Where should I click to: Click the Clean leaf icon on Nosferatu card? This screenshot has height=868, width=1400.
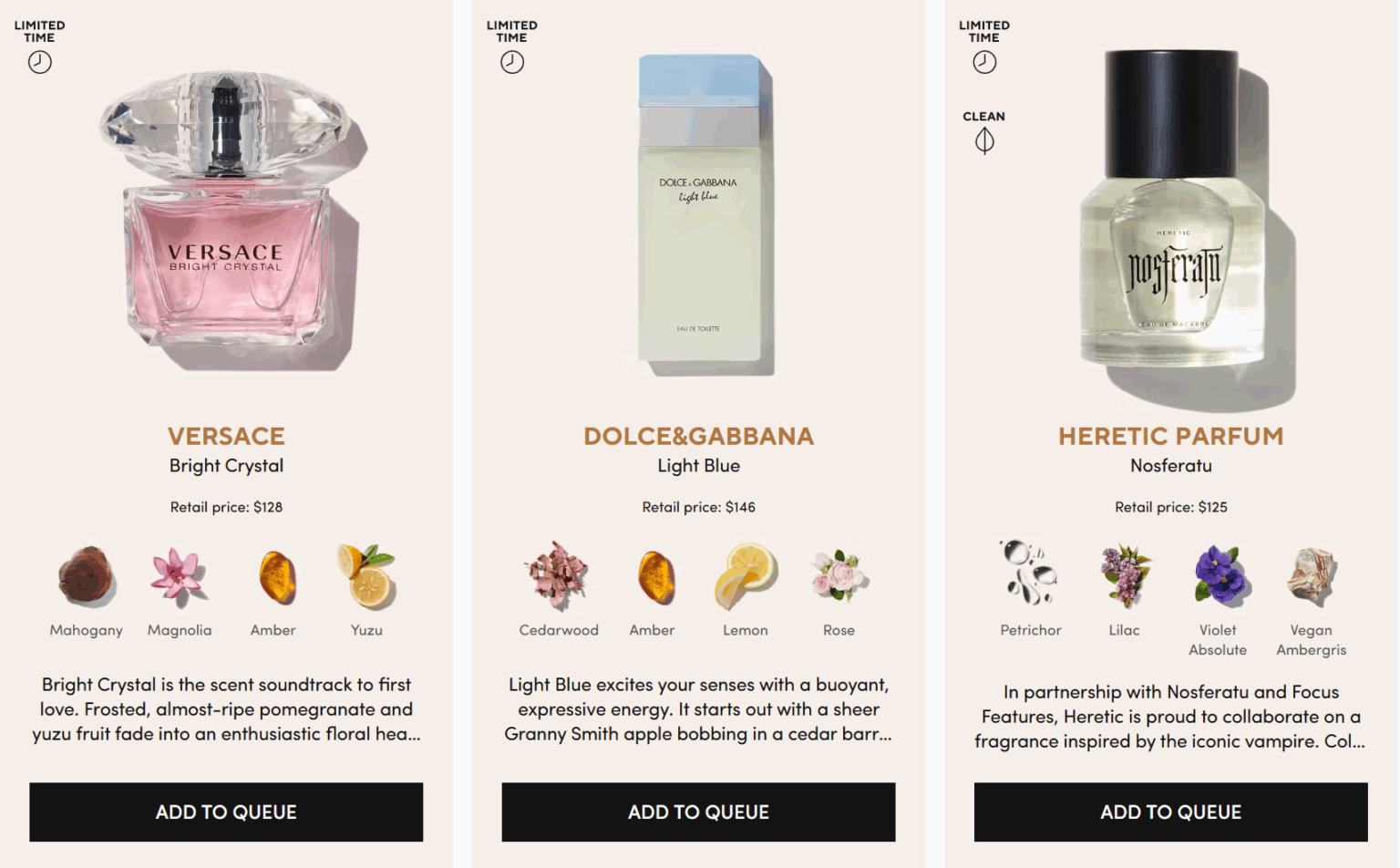(x=984, y=140)
